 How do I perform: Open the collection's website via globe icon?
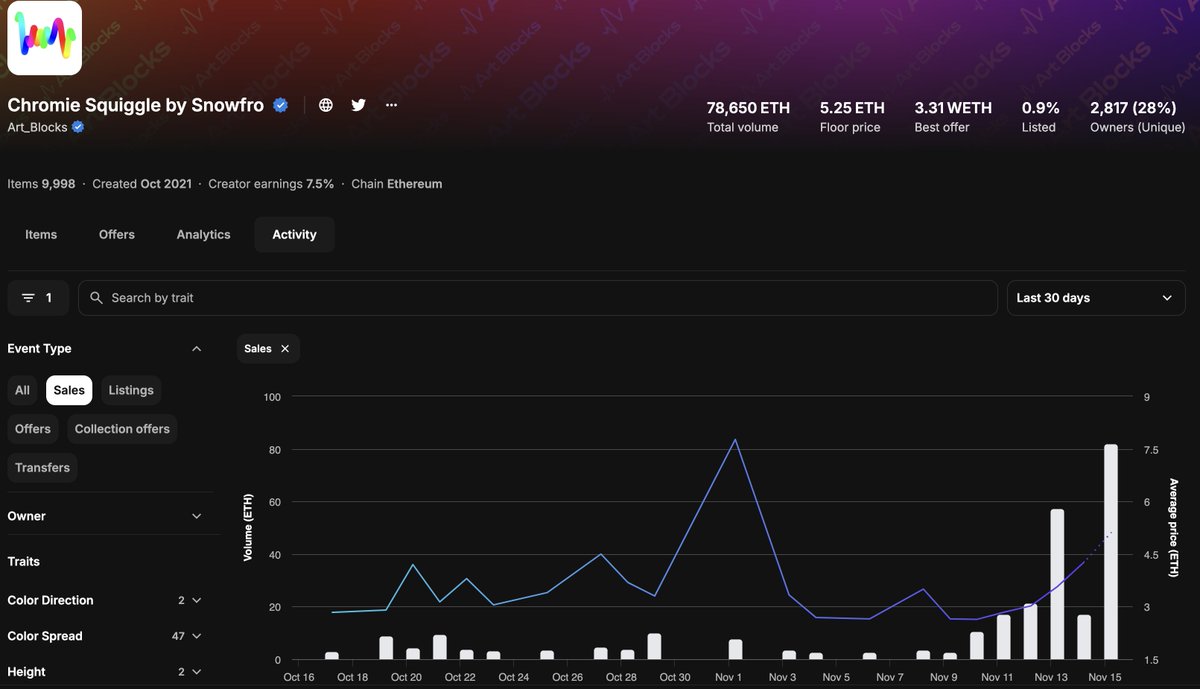(x=325, y=104)
